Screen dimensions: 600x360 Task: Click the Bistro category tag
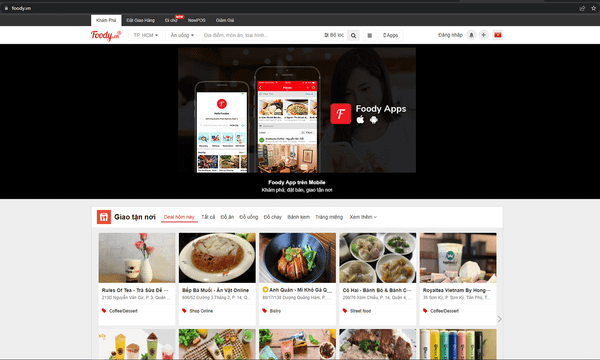coord(275,311)
